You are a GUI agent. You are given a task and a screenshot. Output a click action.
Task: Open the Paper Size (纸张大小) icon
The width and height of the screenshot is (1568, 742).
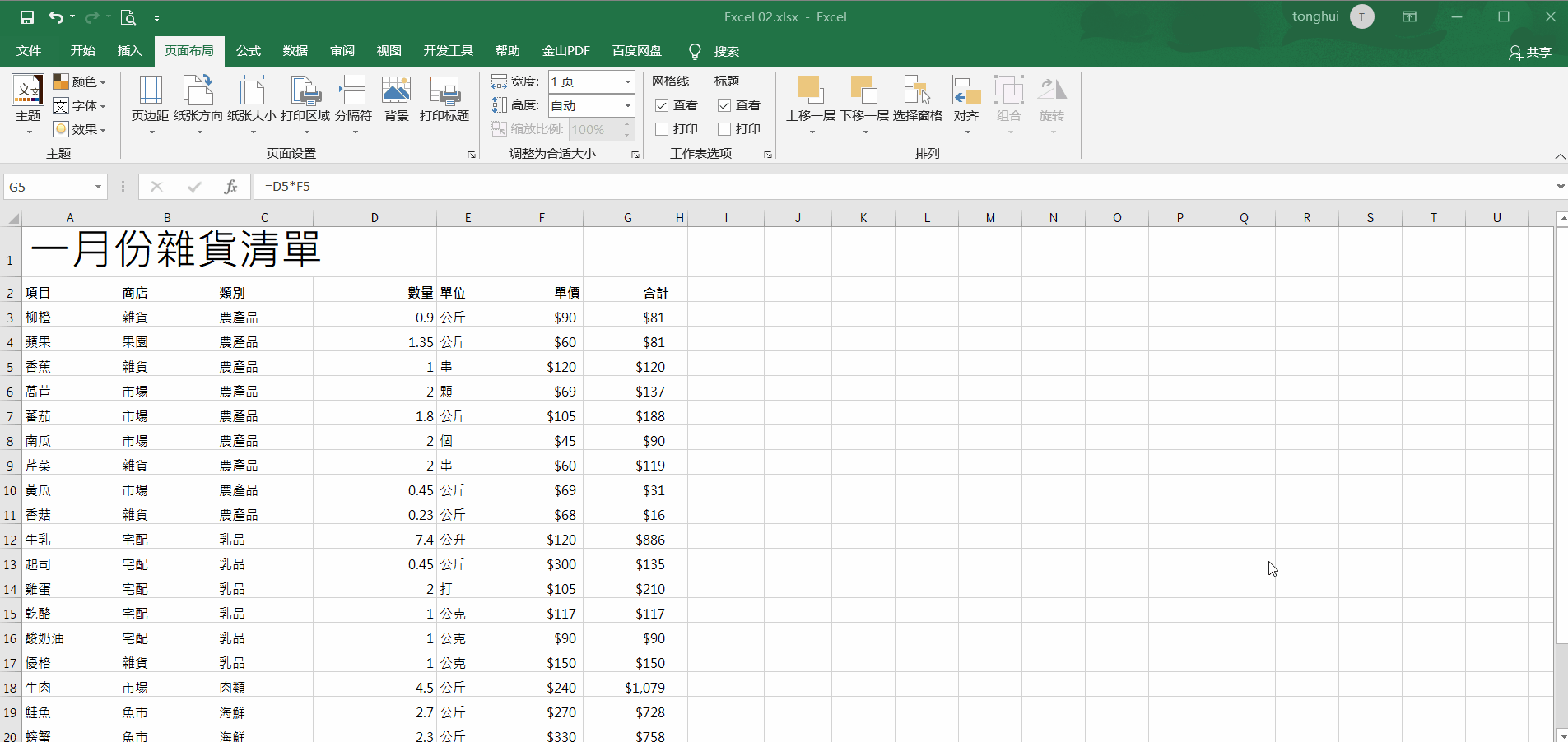point(252,90)
